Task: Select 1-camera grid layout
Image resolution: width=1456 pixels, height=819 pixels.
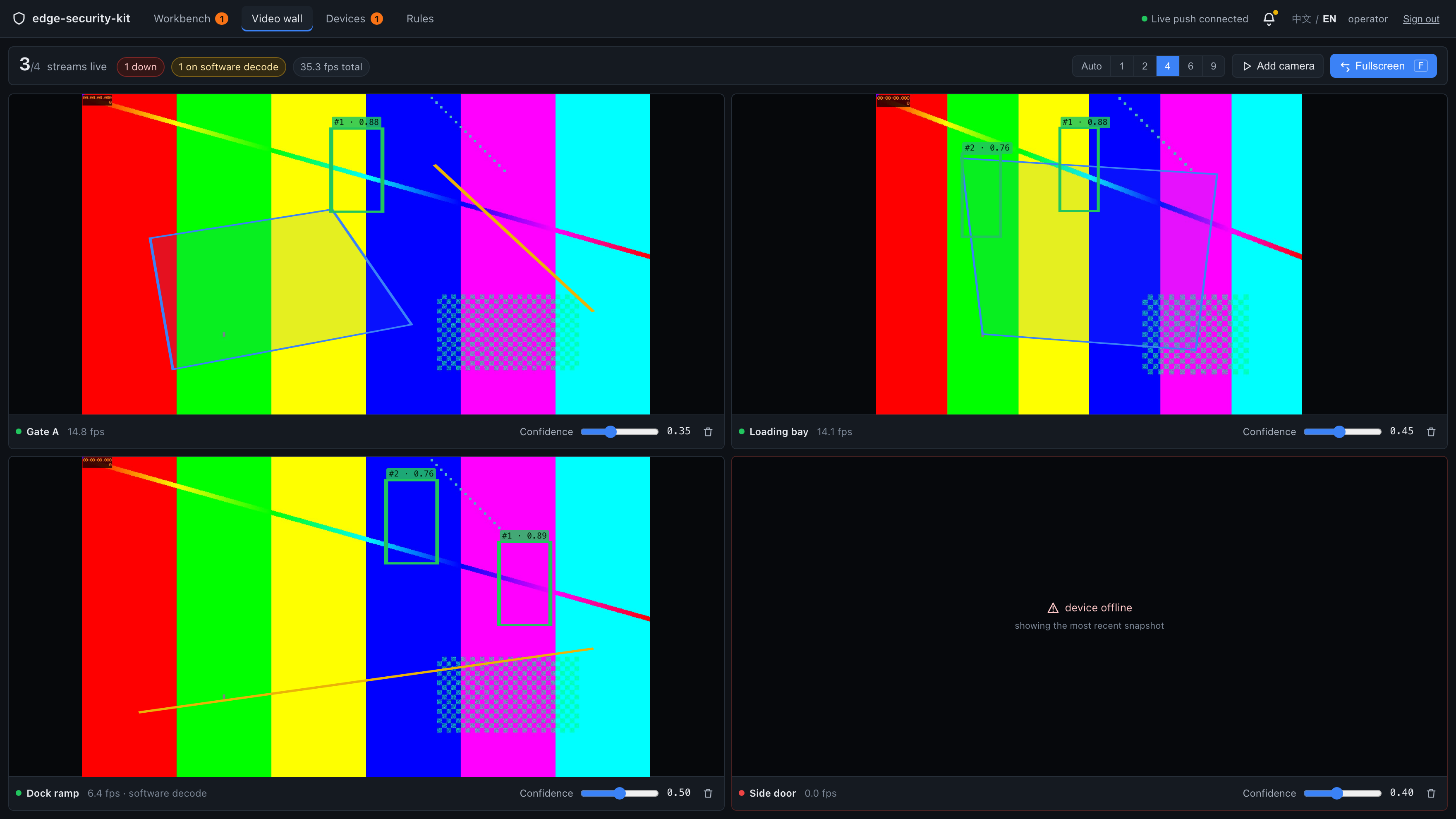Action: pos(1122,66)
